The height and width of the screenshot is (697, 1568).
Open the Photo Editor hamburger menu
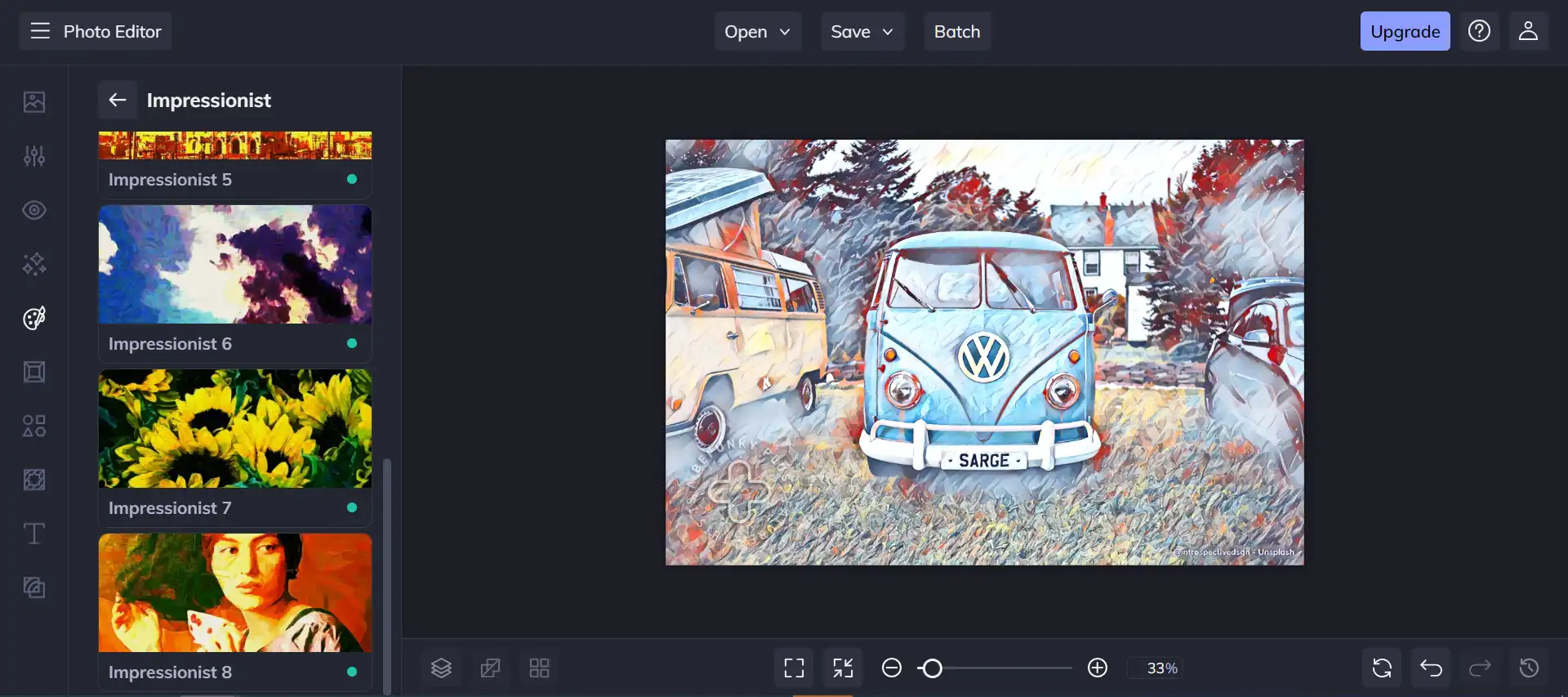point(40,31)
